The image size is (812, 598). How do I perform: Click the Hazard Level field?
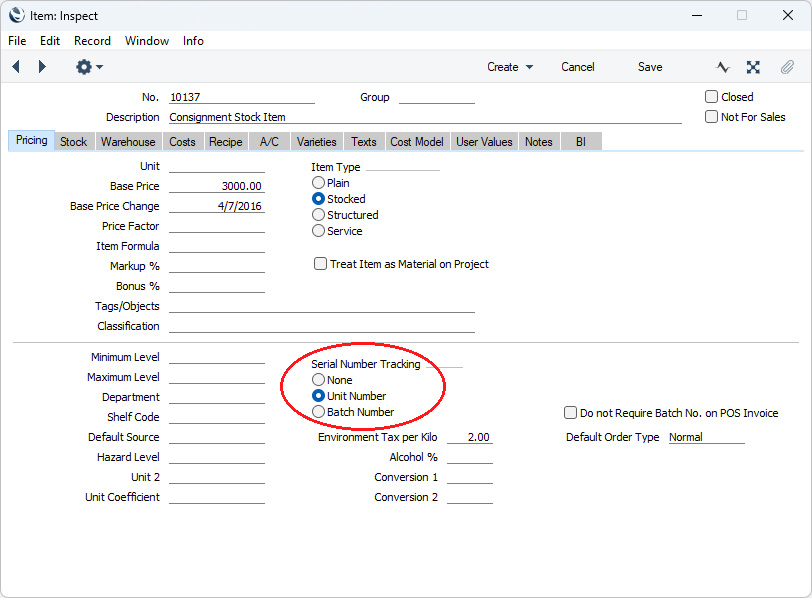tap(217, 457)
